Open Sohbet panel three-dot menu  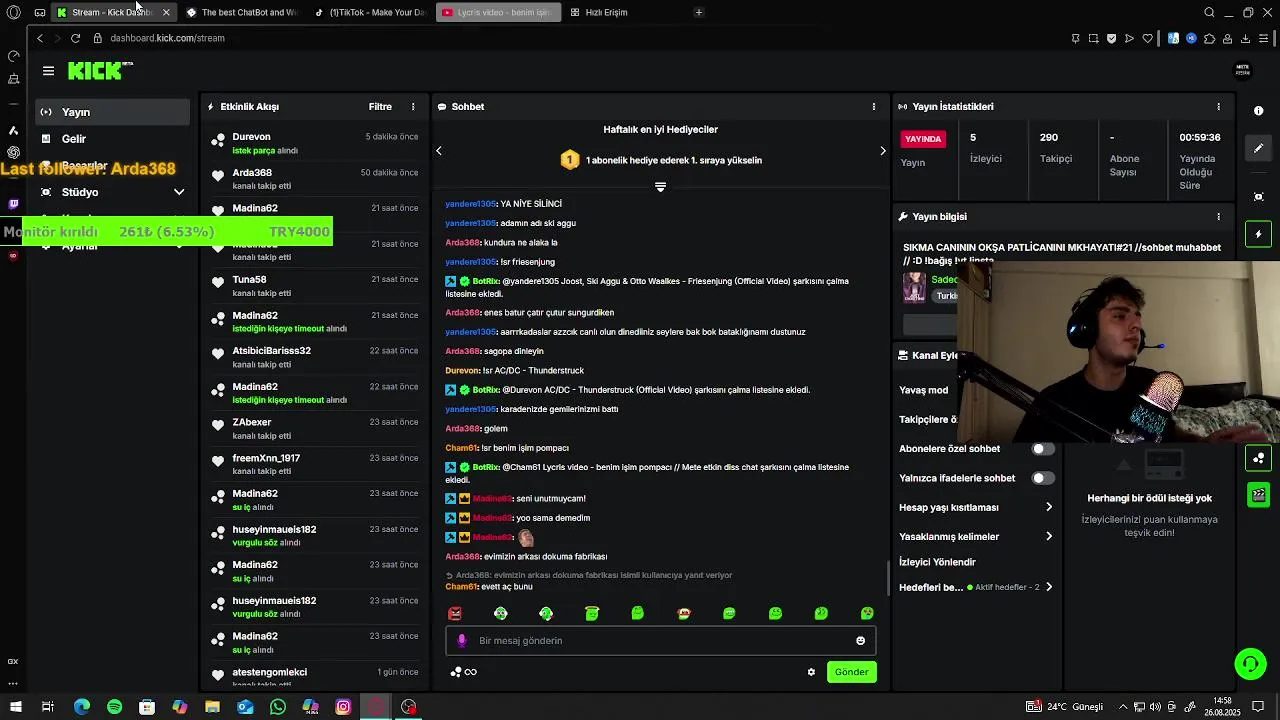point(874,107)
